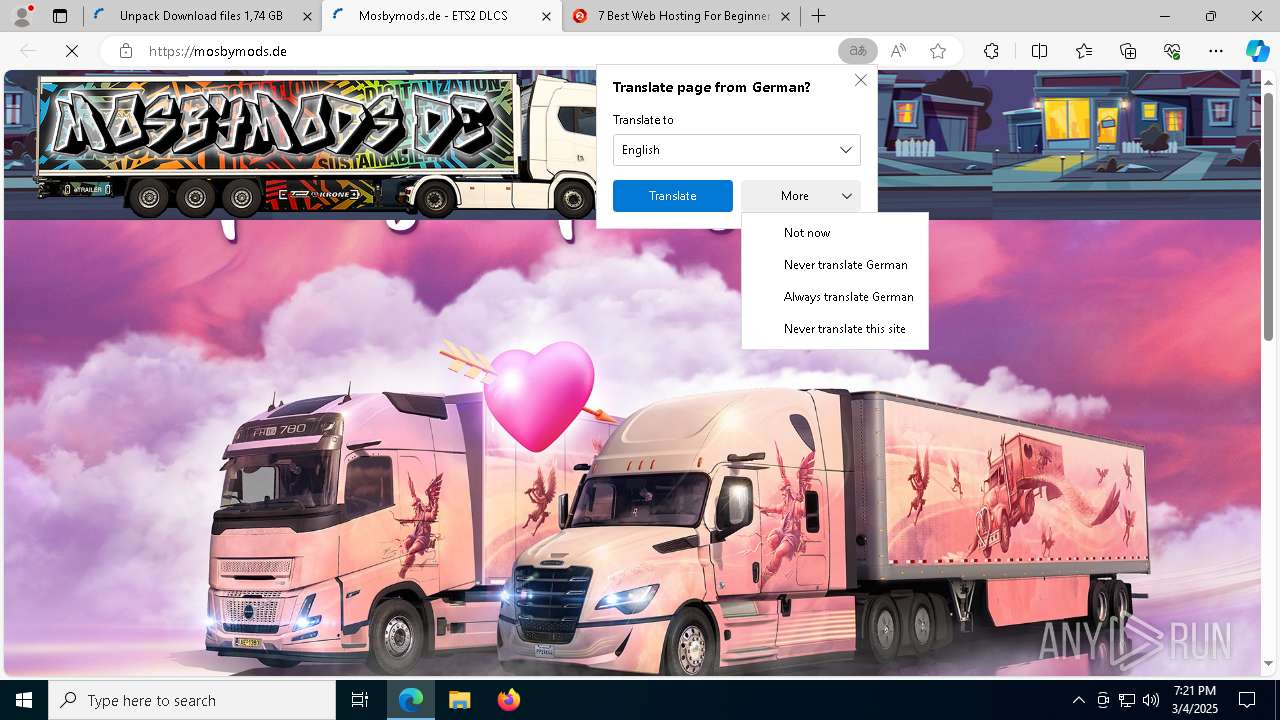Toggle split screen view
This screenshot has width=1280, height=720.
(1039, 51)
